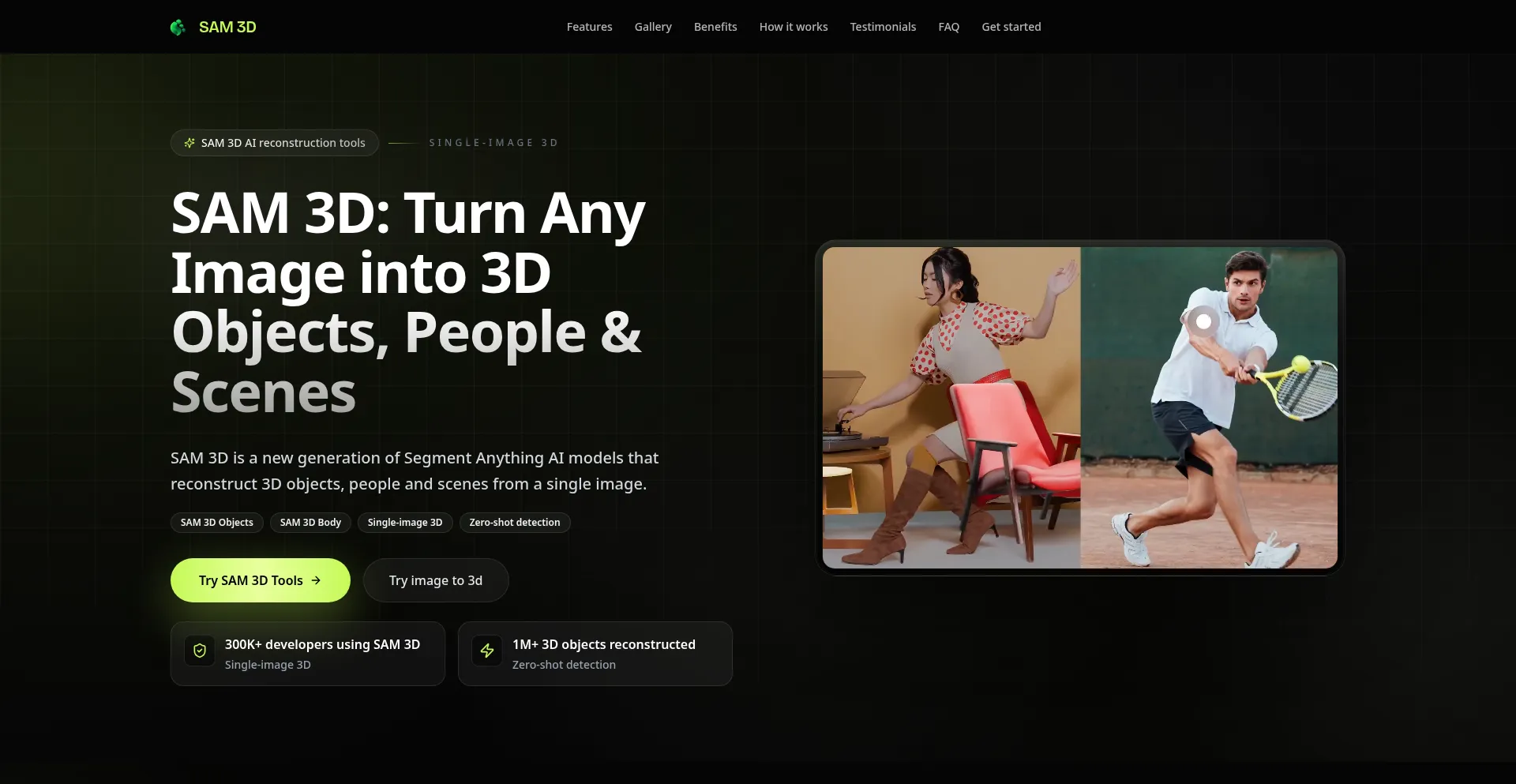Open How it works nav link
1516x784 pixels.
tap(794, 27)
